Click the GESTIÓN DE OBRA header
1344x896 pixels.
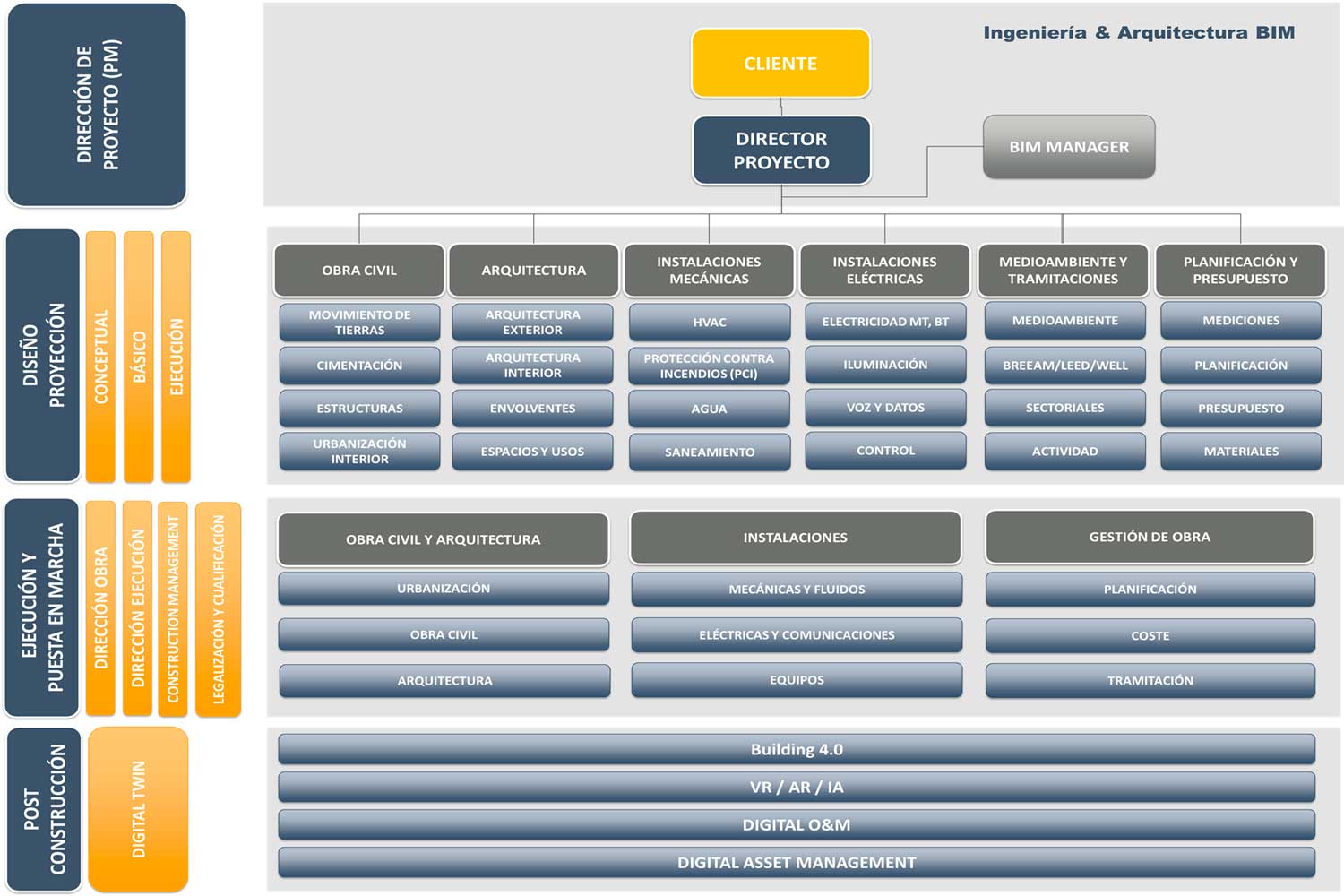tap(1150, 537)
